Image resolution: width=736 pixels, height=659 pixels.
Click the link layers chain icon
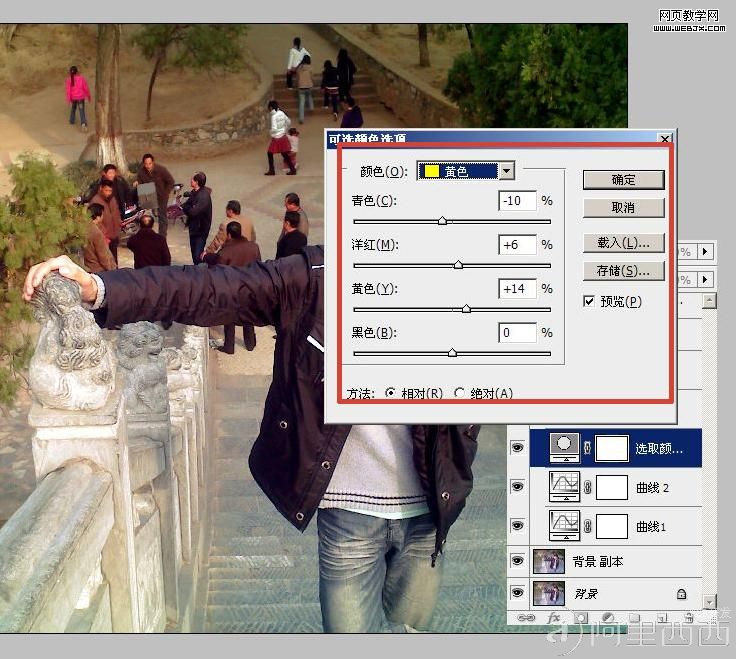[526, 618]
